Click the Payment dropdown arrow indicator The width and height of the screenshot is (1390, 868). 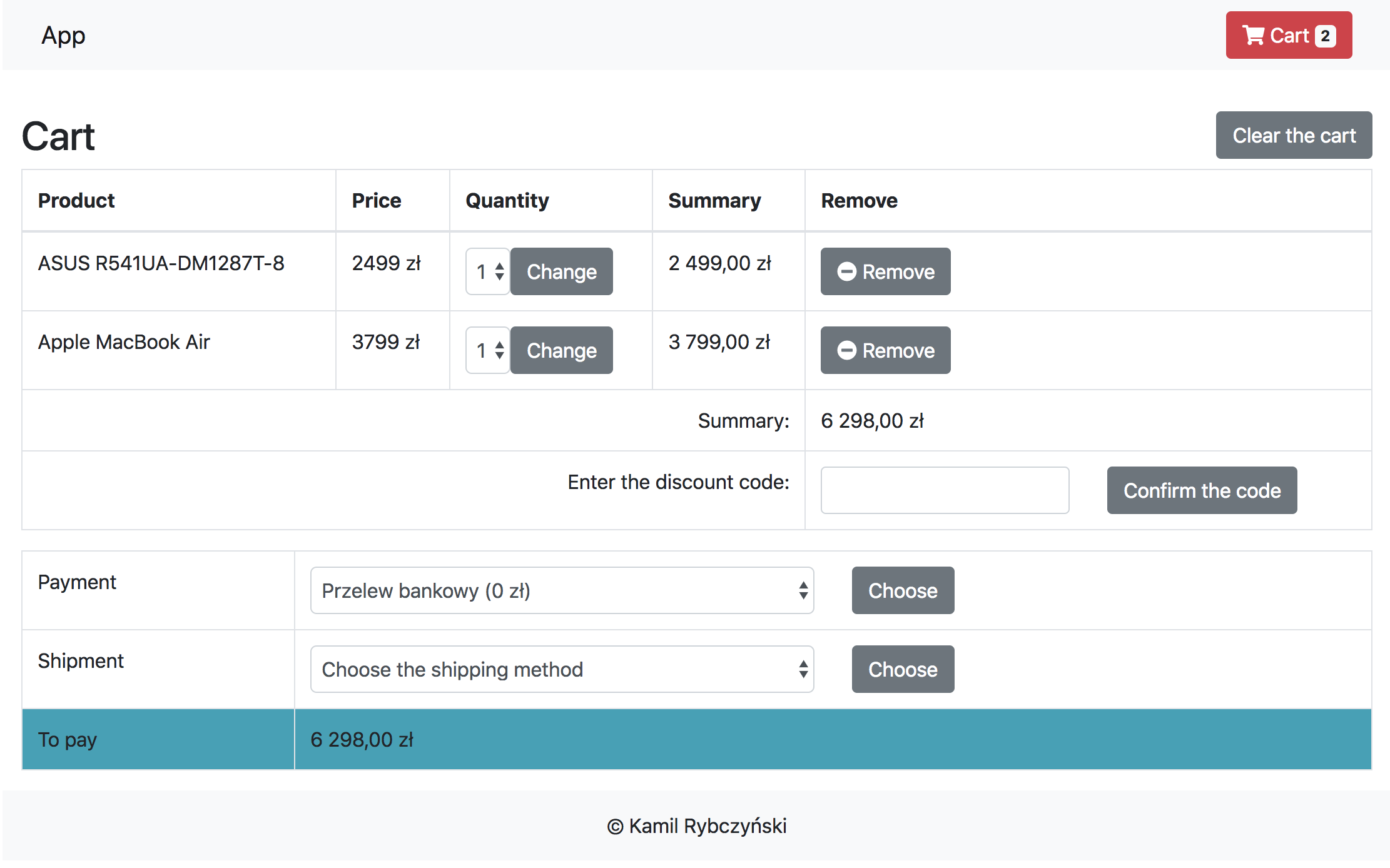(803, 590)
